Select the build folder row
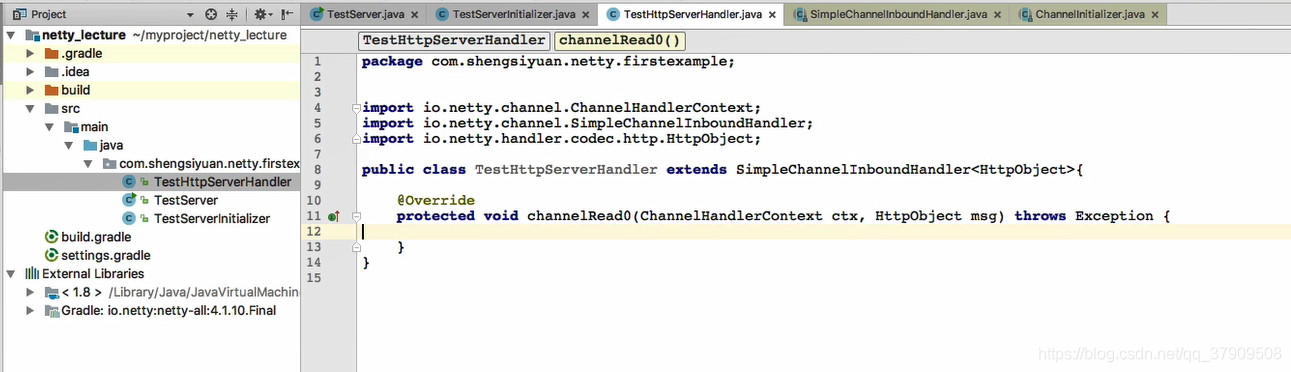The width and height of the screenshot is (1291, 372). 150,90
